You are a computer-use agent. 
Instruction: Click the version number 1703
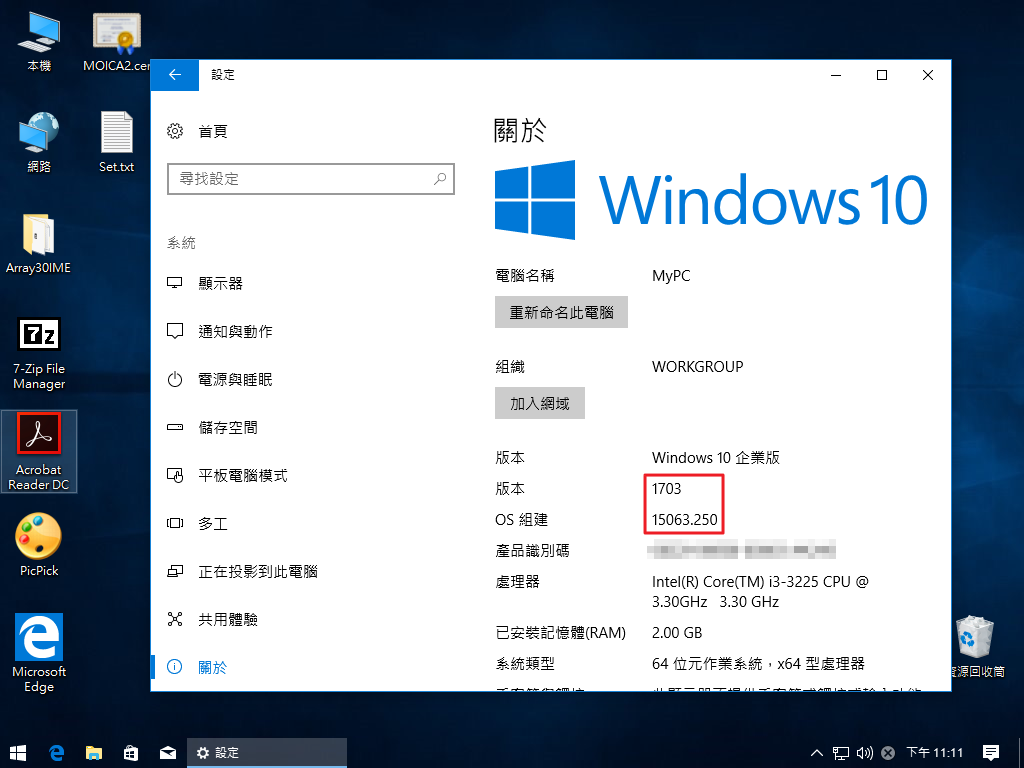click(666, 488)
